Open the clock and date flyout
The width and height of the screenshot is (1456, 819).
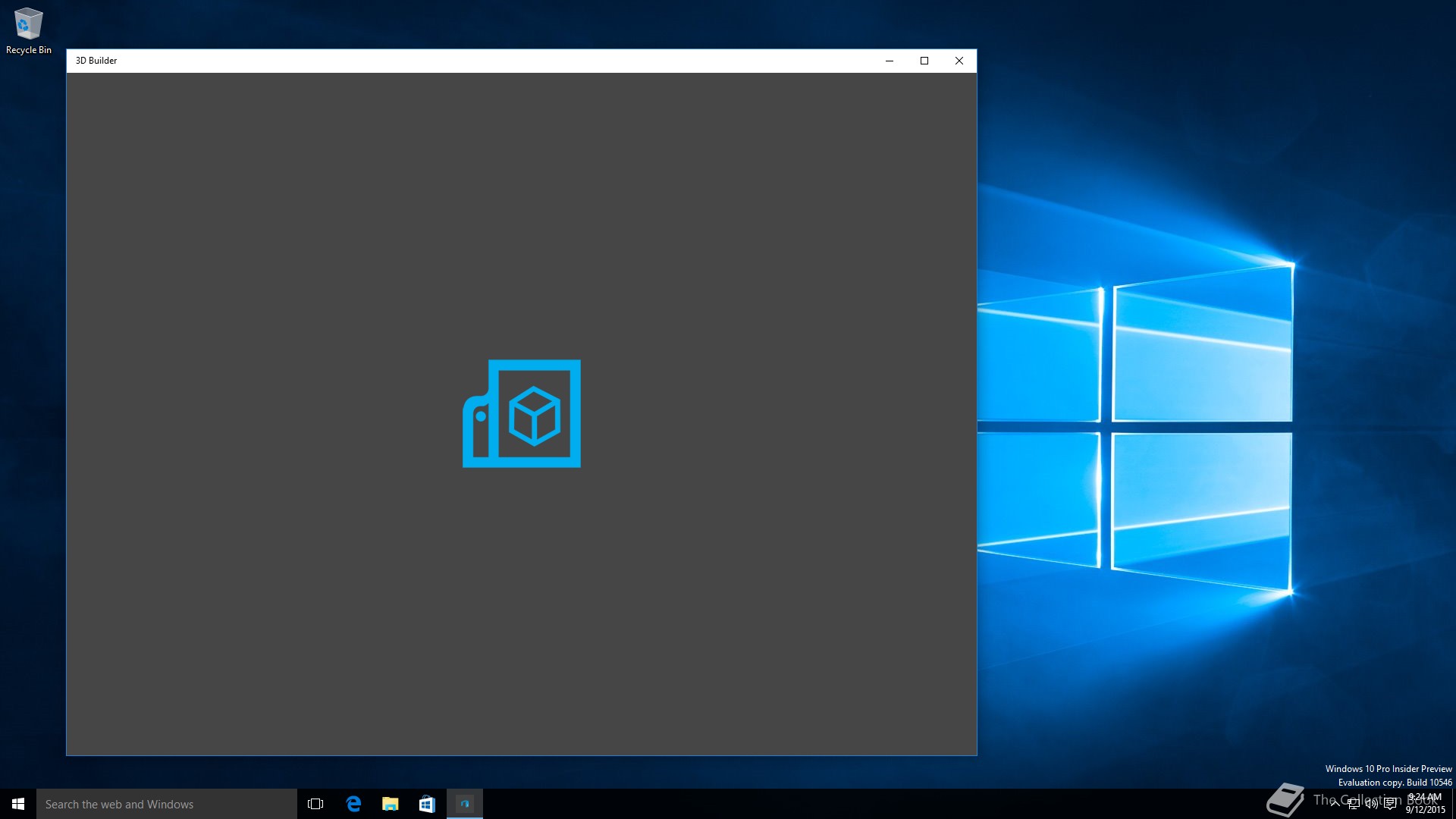point(1425,804)
